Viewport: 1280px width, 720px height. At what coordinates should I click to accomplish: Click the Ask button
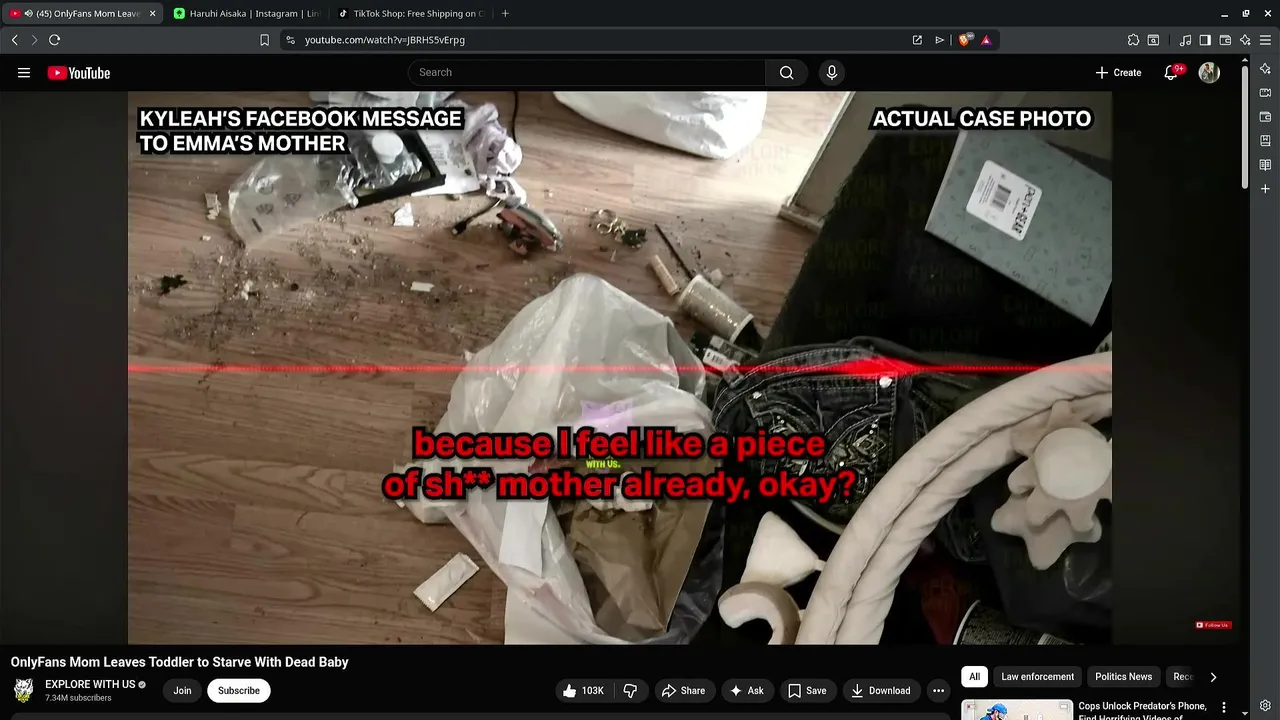747,690
